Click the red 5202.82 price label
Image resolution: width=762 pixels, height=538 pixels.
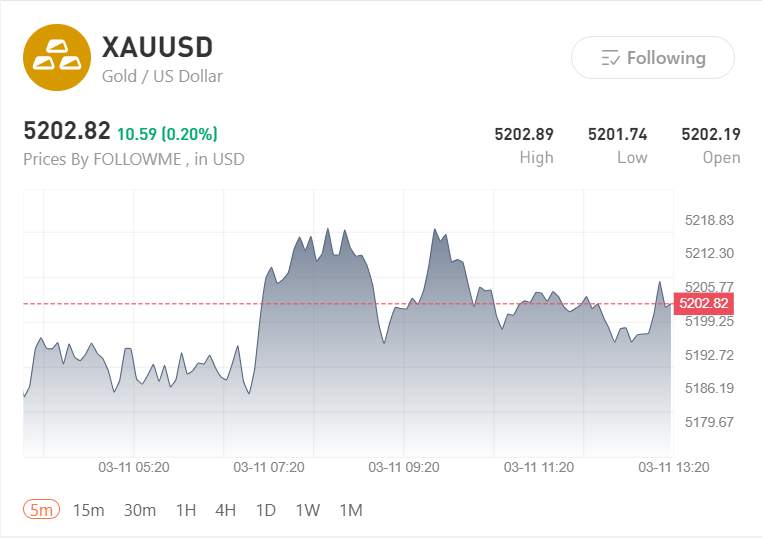coord(703,303)
